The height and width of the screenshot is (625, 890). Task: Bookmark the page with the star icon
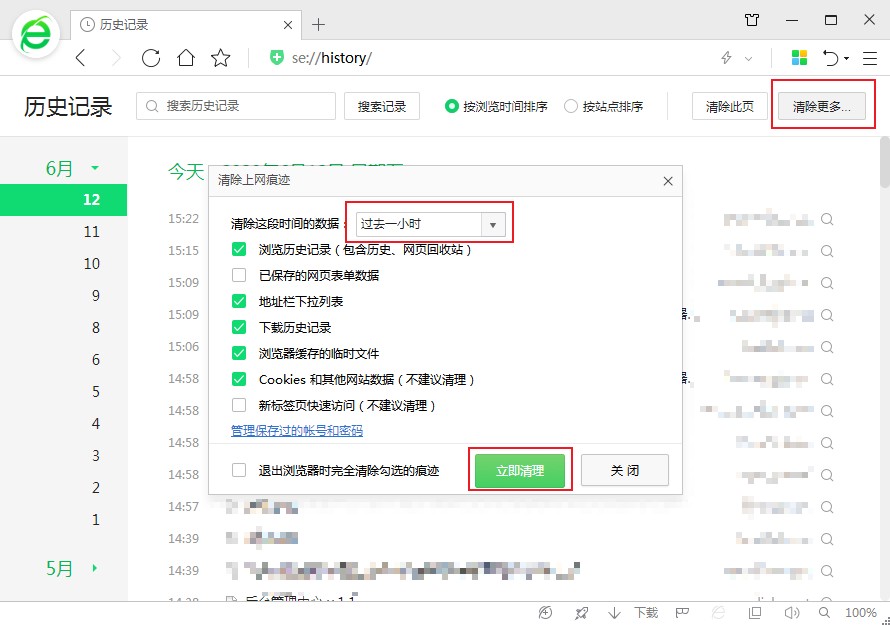point(220,58)
